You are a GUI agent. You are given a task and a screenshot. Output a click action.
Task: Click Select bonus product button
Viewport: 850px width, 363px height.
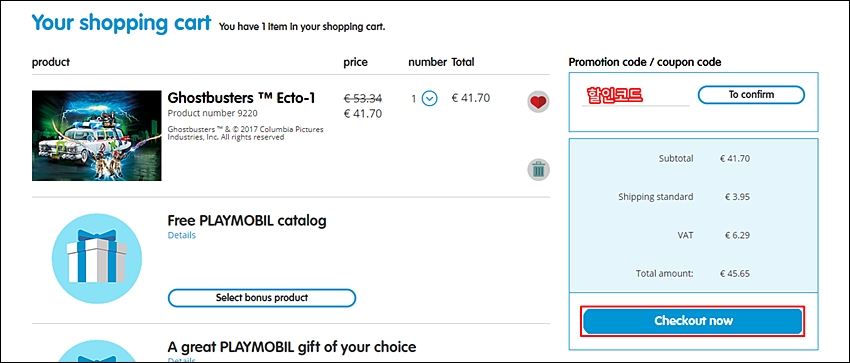262,298
